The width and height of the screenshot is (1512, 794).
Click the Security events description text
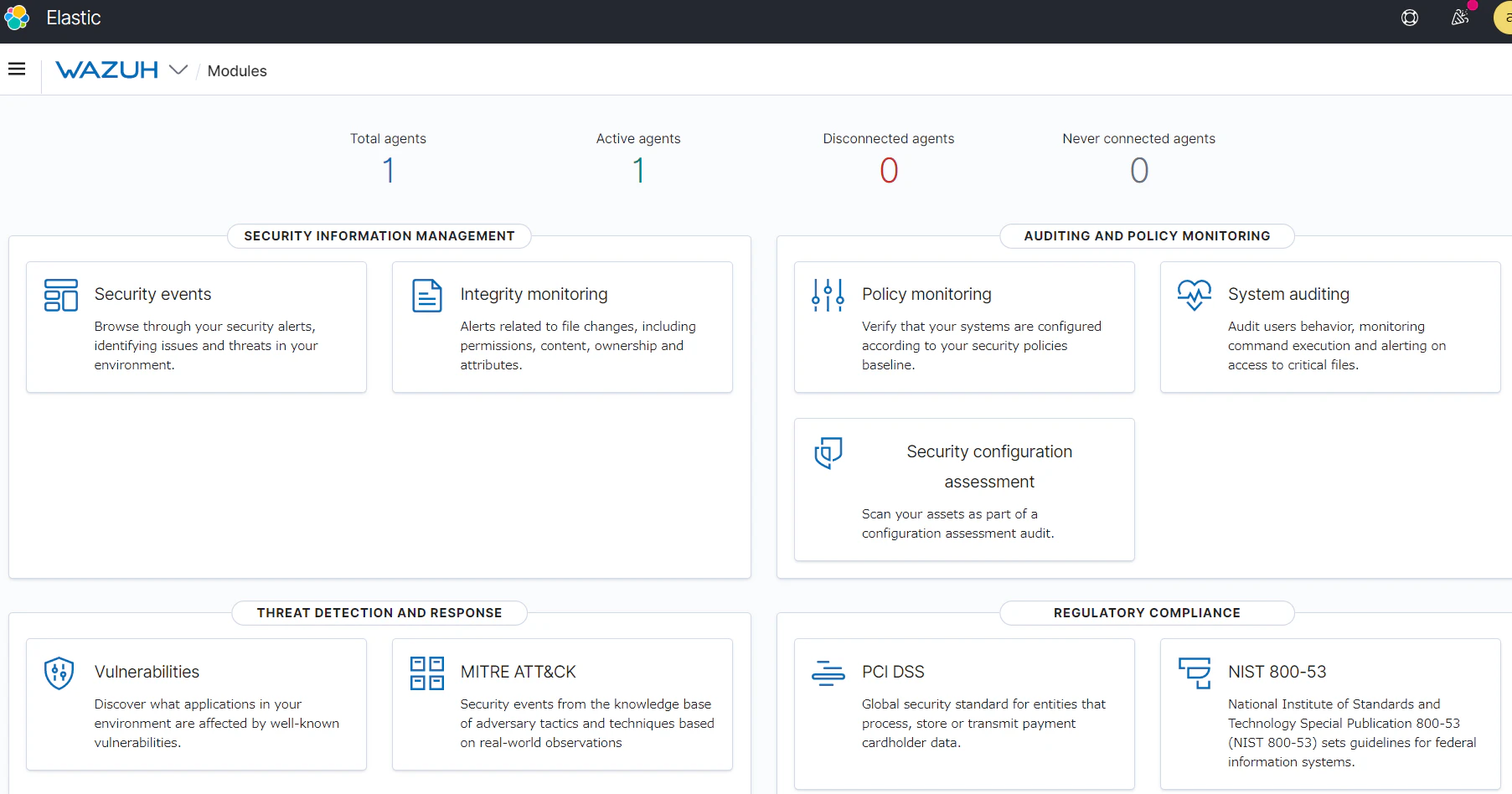[206, 346]
